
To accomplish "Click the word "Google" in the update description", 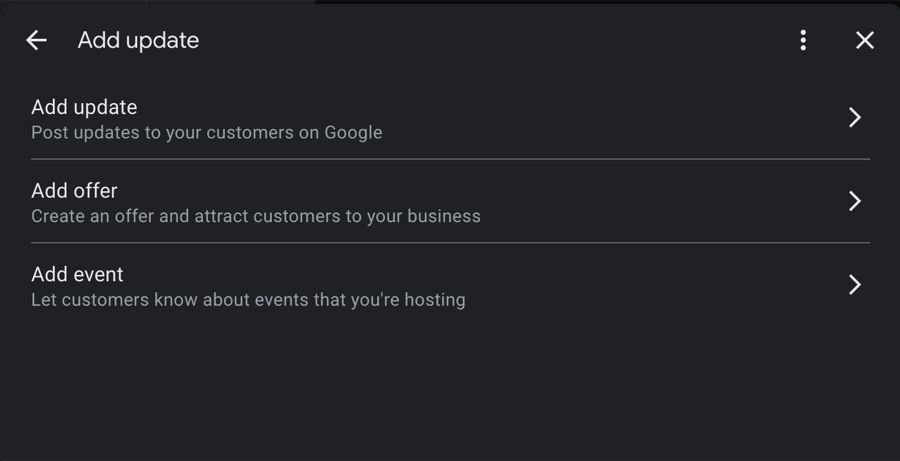I will [353, 132].
